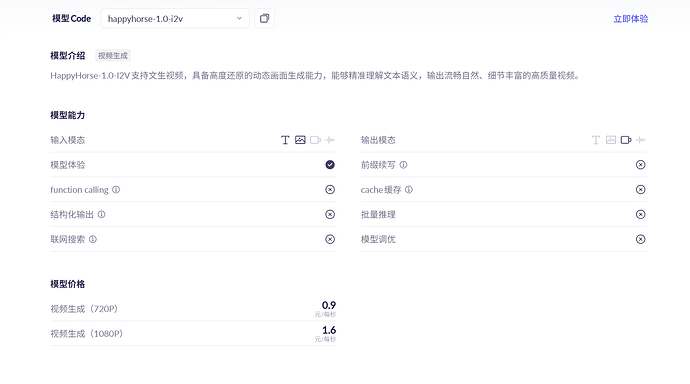Viewport: 690px width, 384px height.
Task: Click the text output modality icon in 输出模态 row
Action: [595, 140]
